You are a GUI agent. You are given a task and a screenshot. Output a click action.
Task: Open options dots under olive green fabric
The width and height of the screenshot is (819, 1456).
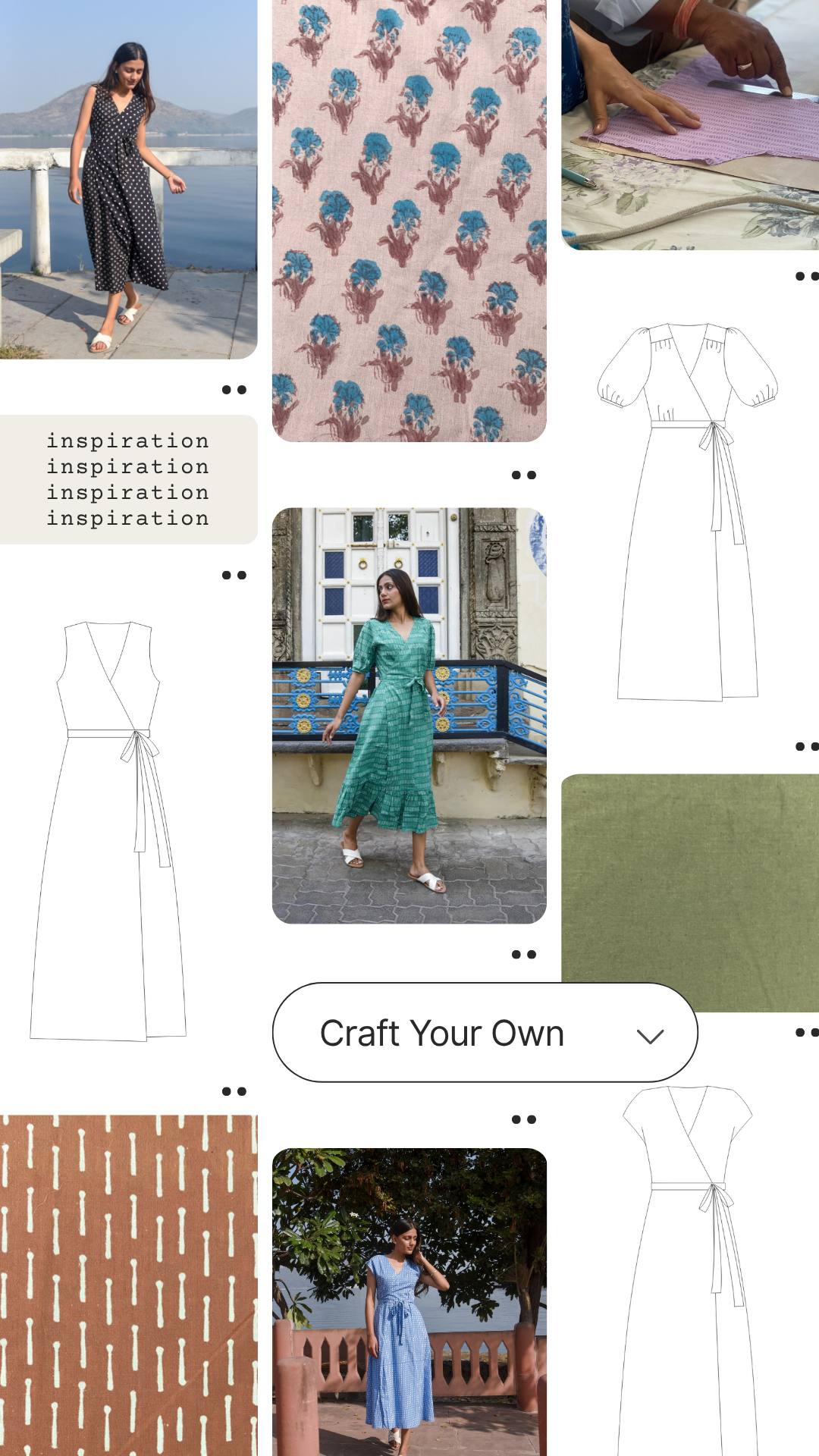pyautogui.click(x=806, y=1033)
